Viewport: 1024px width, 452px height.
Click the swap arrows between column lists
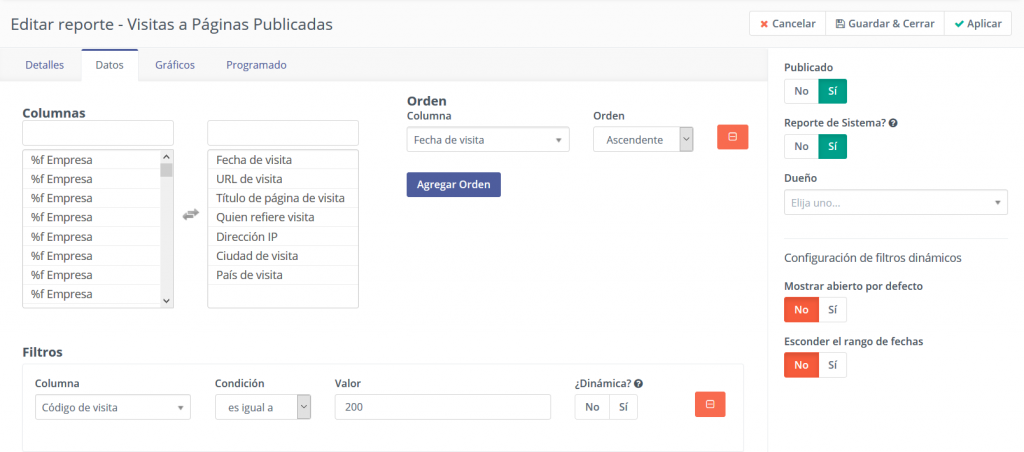(x=190, y=214)
